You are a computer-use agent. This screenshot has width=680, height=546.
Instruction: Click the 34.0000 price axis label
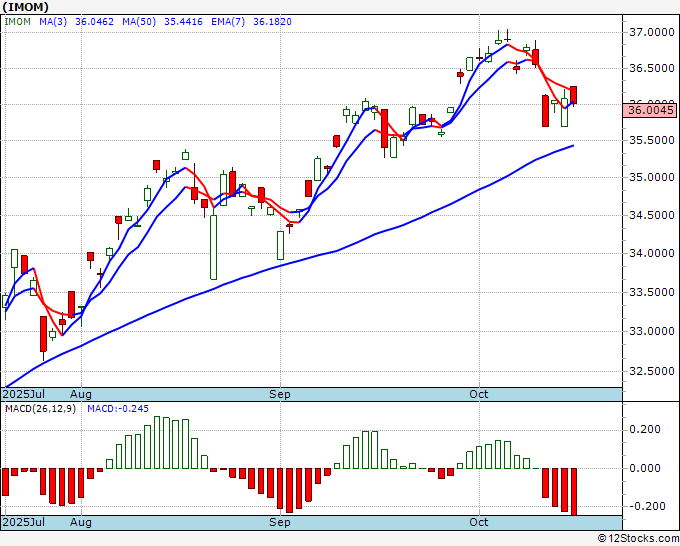pos(651,253)
